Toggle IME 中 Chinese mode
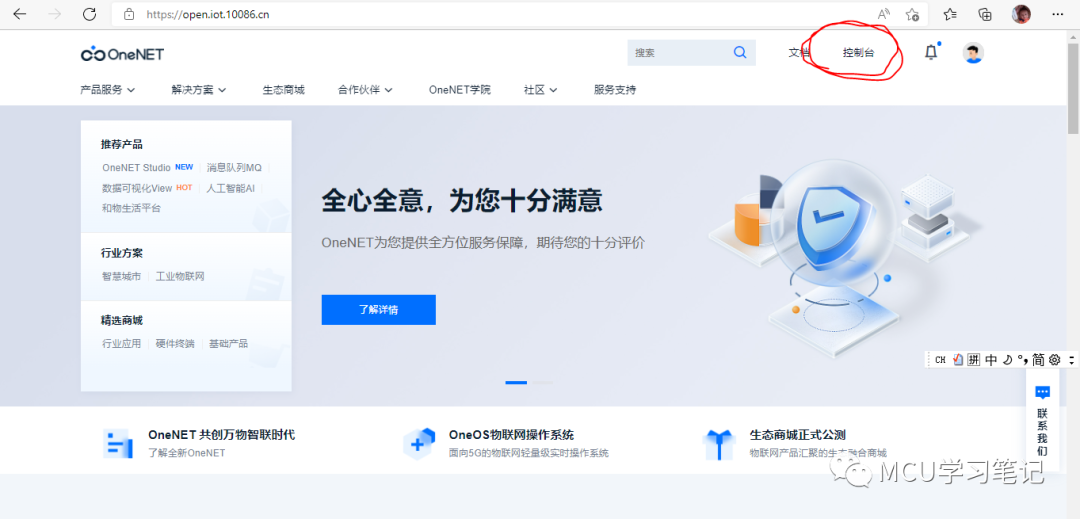Image resolution: width=1080 pixels, height=519 pixels. [x=991, y=359]
